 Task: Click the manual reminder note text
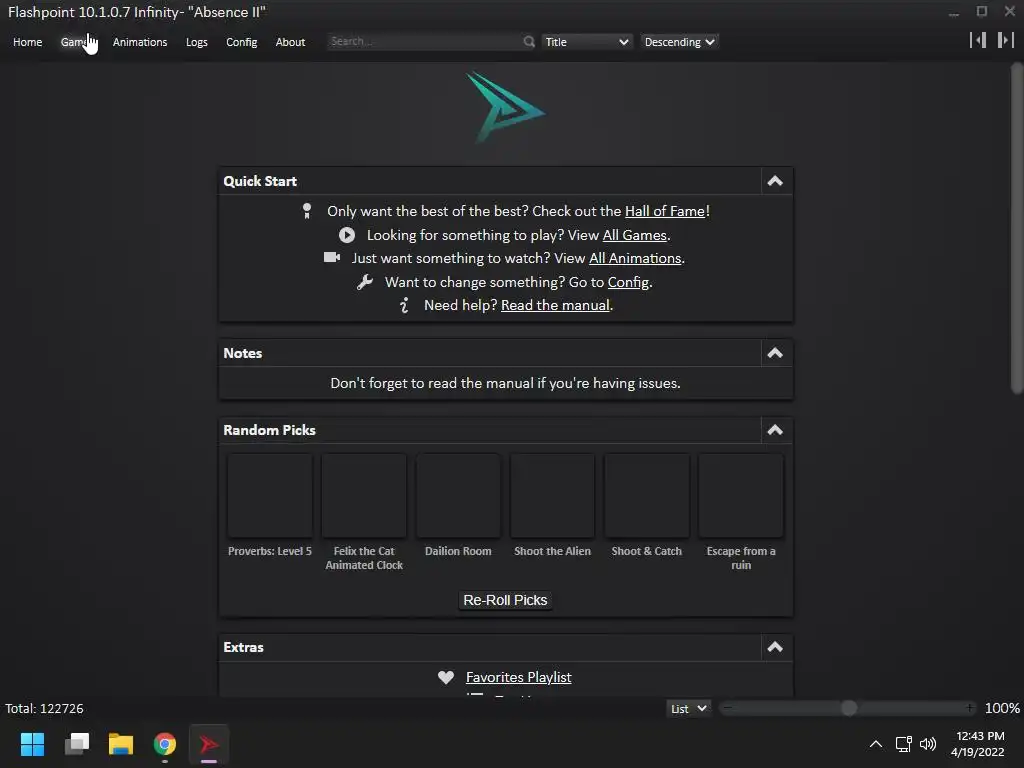point(505,383)
